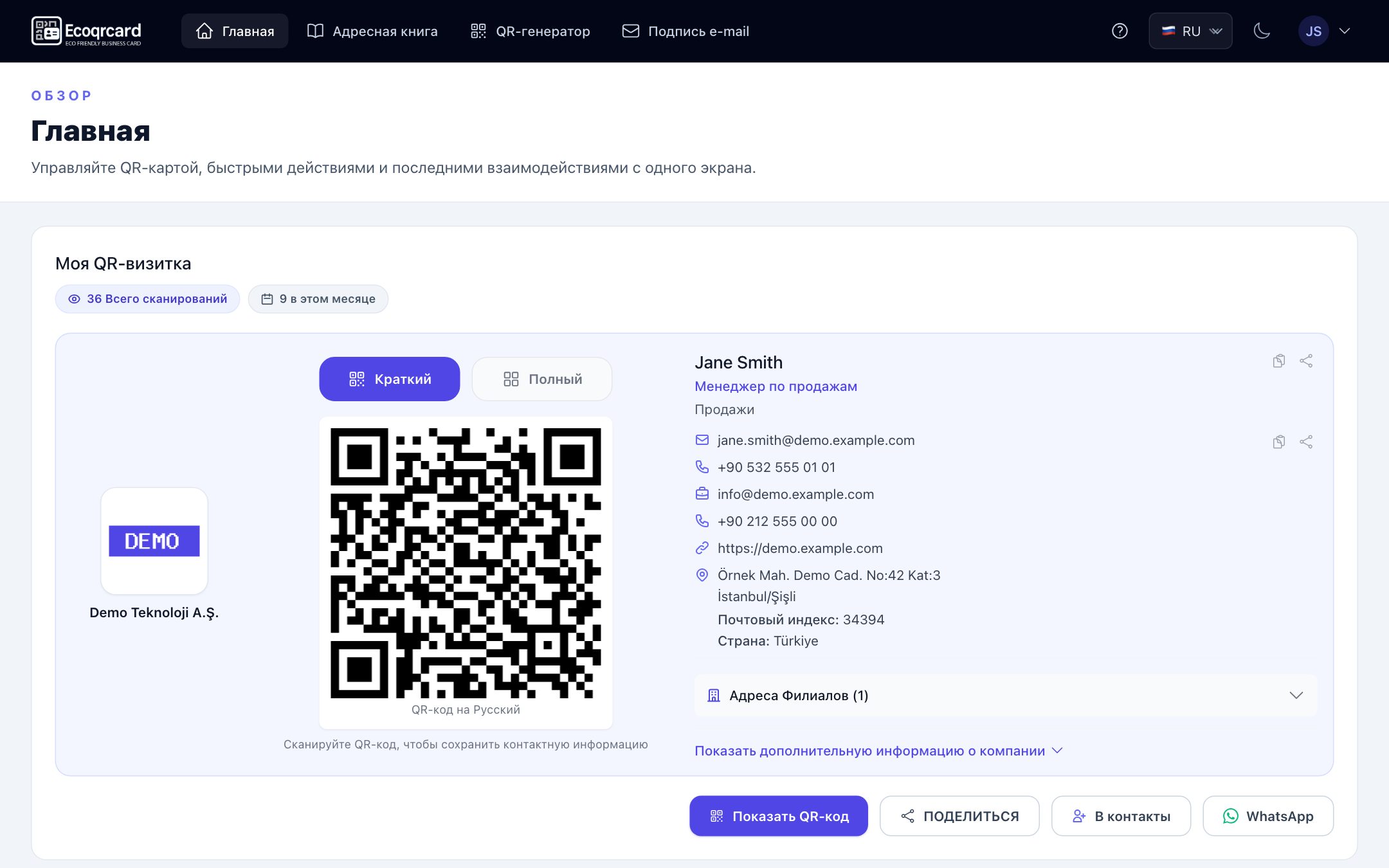Copy Jane Smith name details icon

[x=1279, y=361]
